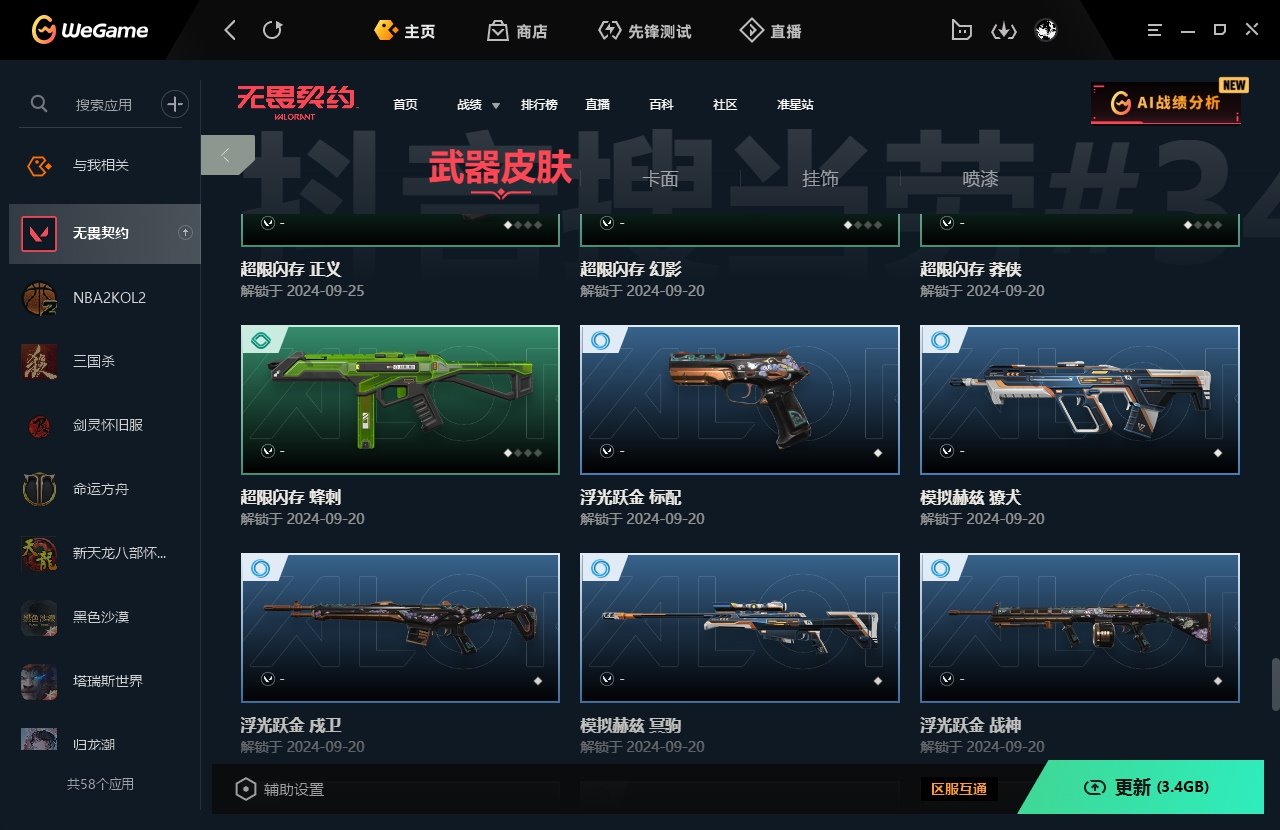Open the download manager icon

pos(1003,31)
